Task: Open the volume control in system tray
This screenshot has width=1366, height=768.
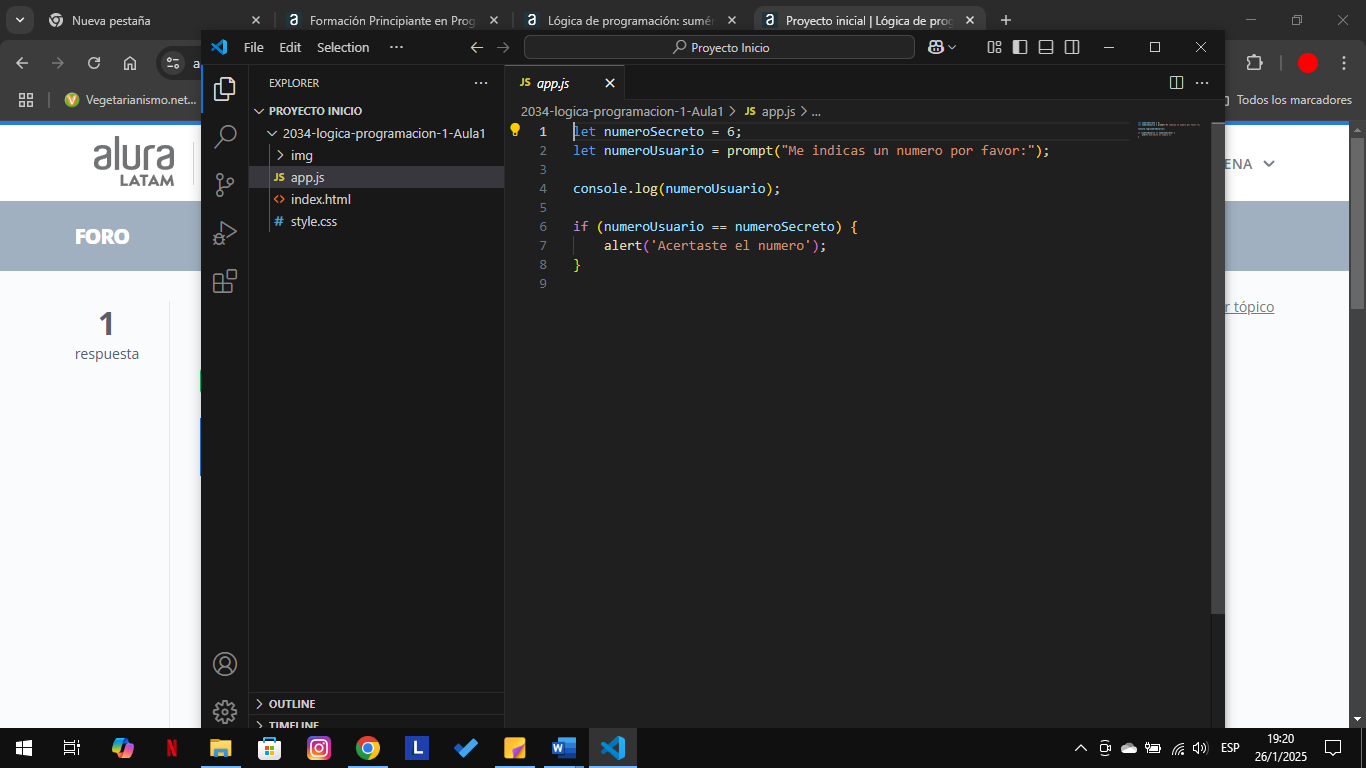Action: tap(1201, 748)
